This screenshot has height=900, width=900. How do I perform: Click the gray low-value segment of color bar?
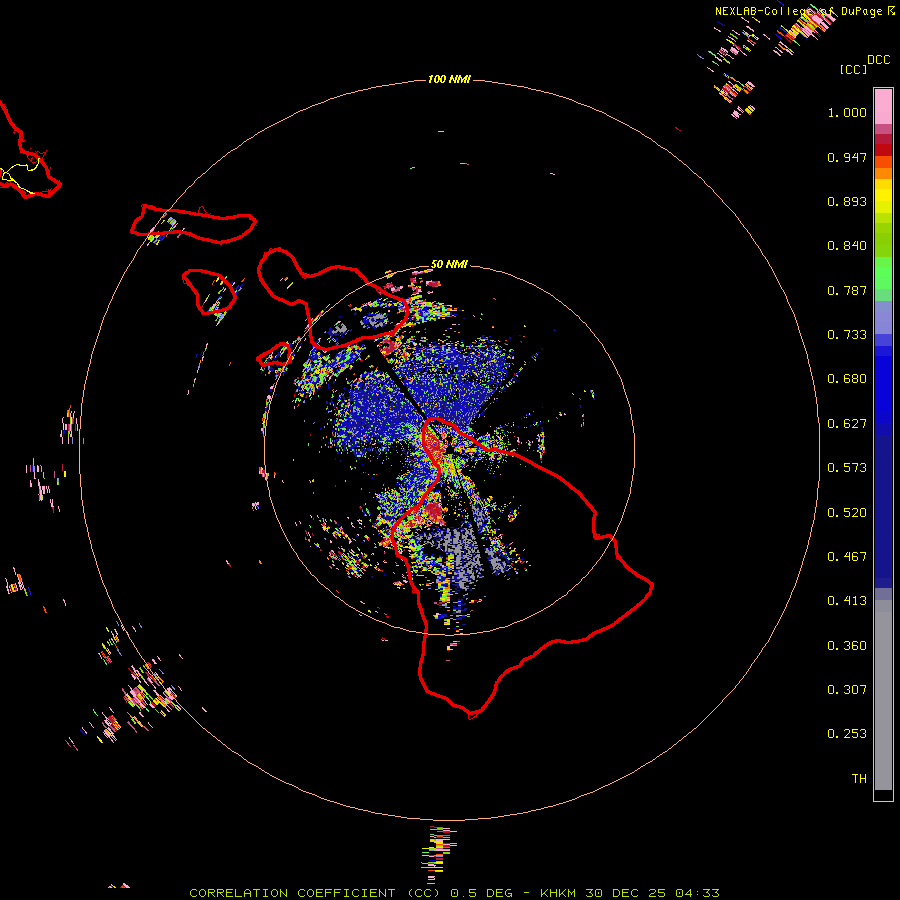[x=883, y=695]
